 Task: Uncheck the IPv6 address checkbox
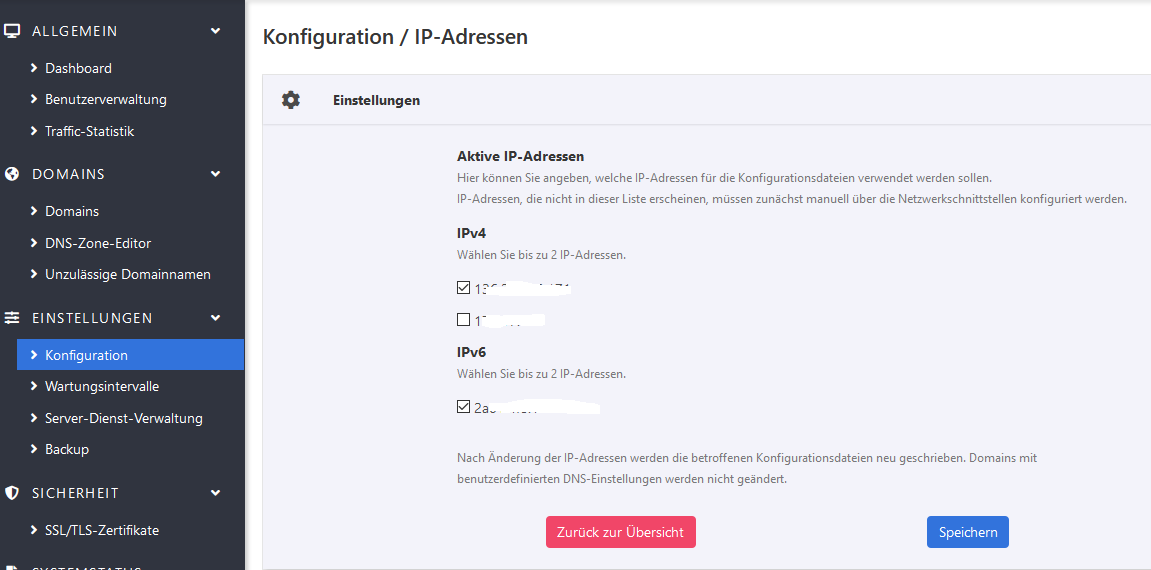click(x=463, y=407)
